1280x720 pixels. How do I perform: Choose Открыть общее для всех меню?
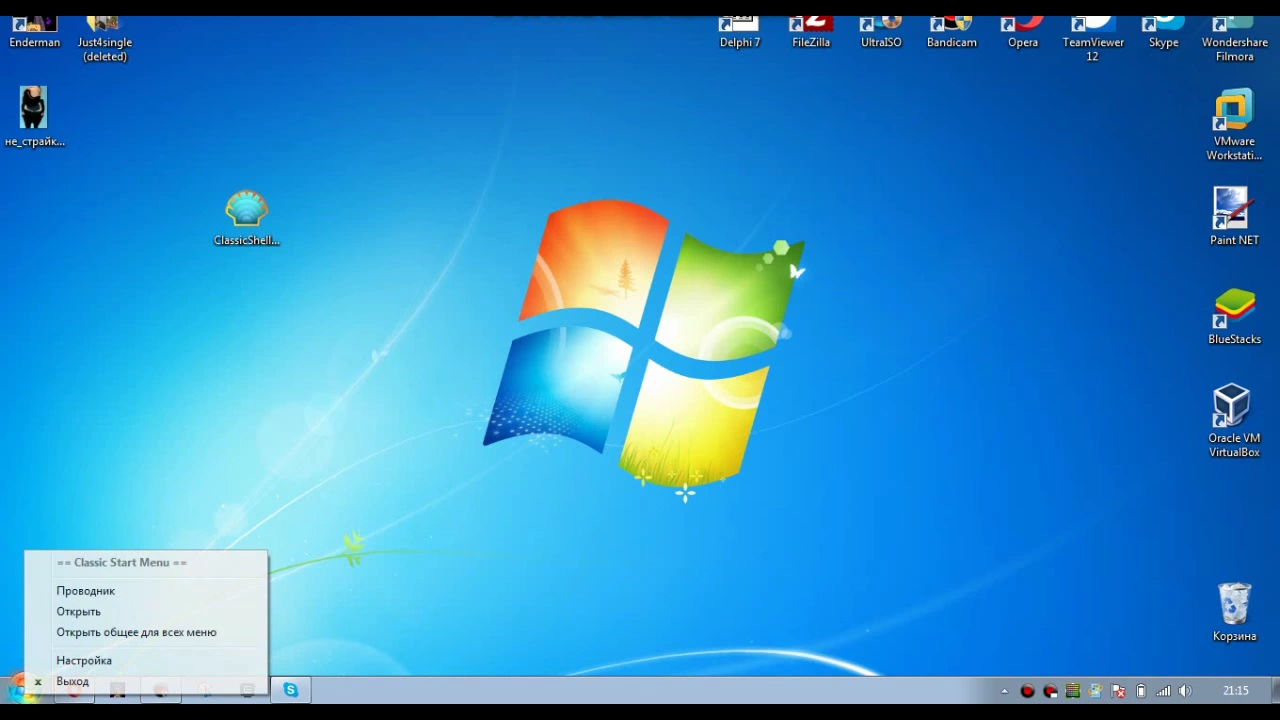[x=146, y=633]
